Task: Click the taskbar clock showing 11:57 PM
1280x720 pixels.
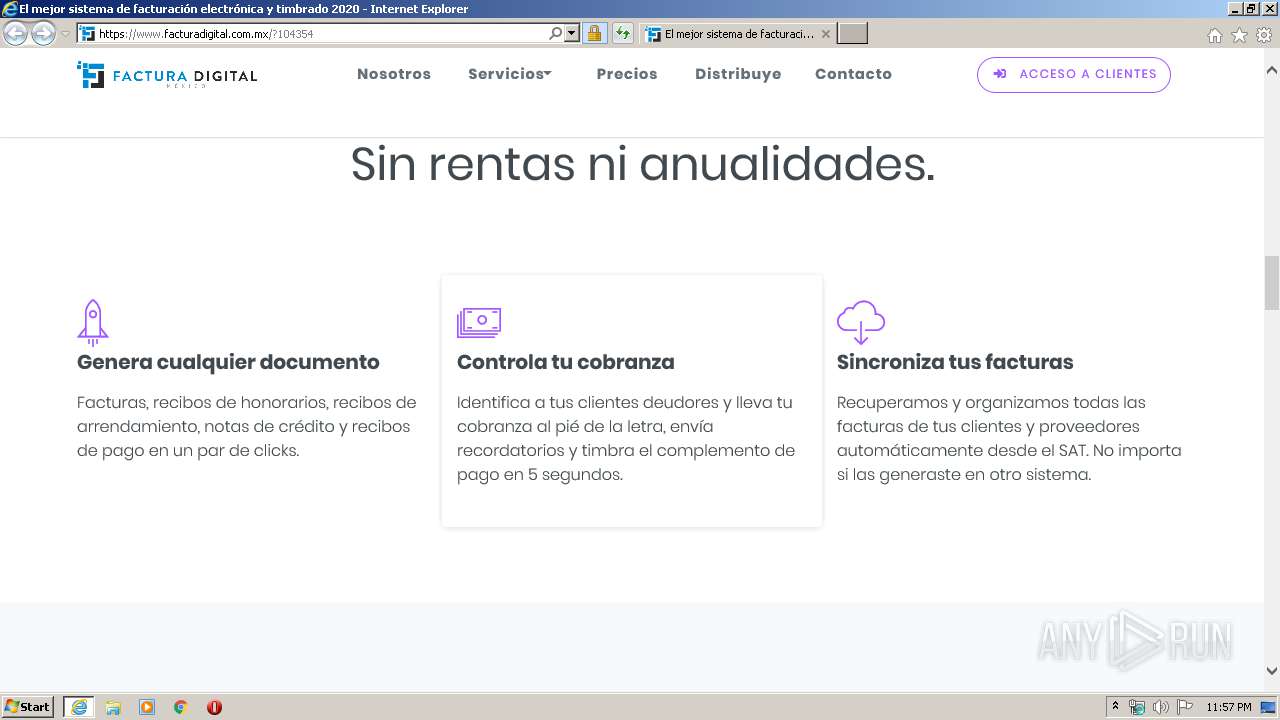Action: 1229,707
